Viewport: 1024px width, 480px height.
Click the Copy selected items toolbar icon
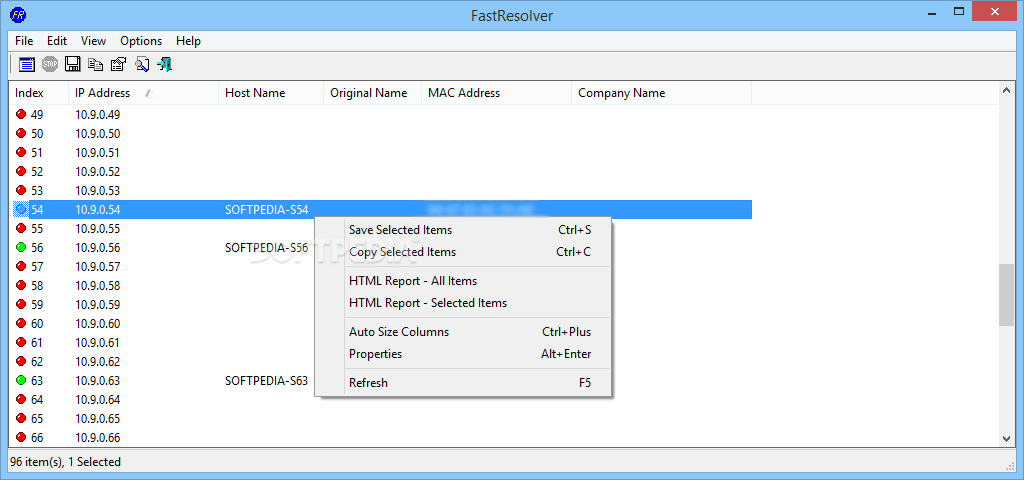[95, 64]
